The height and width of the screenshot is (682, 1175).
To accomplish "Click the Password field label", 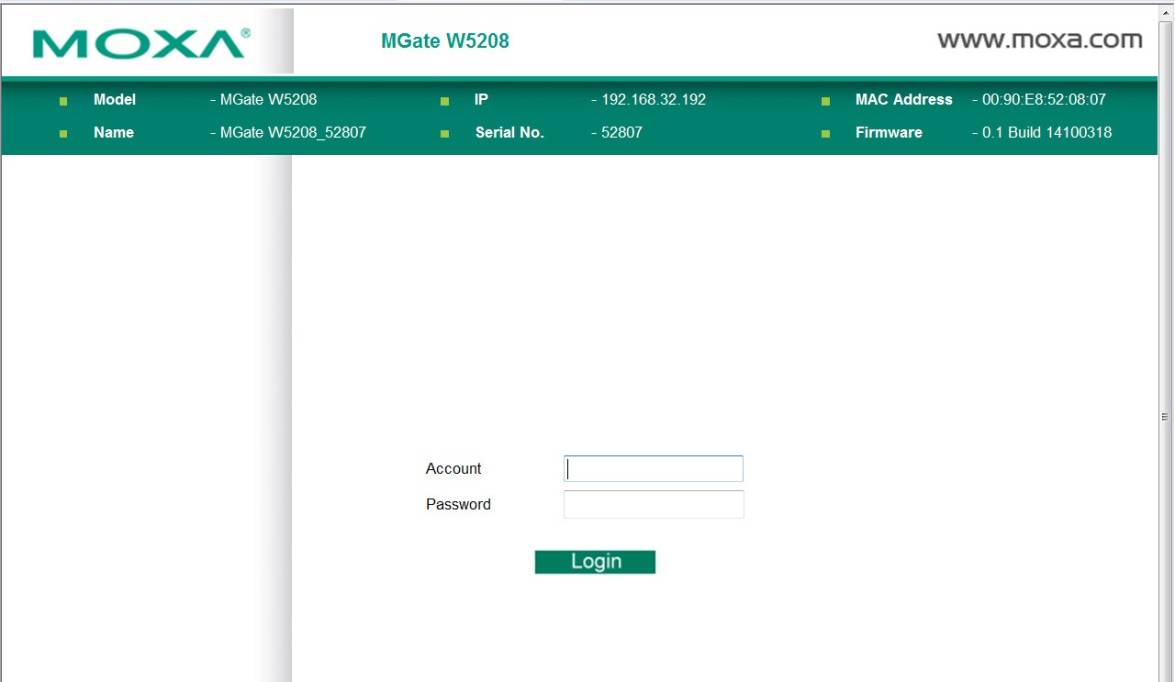I will [x=458, y=504].
